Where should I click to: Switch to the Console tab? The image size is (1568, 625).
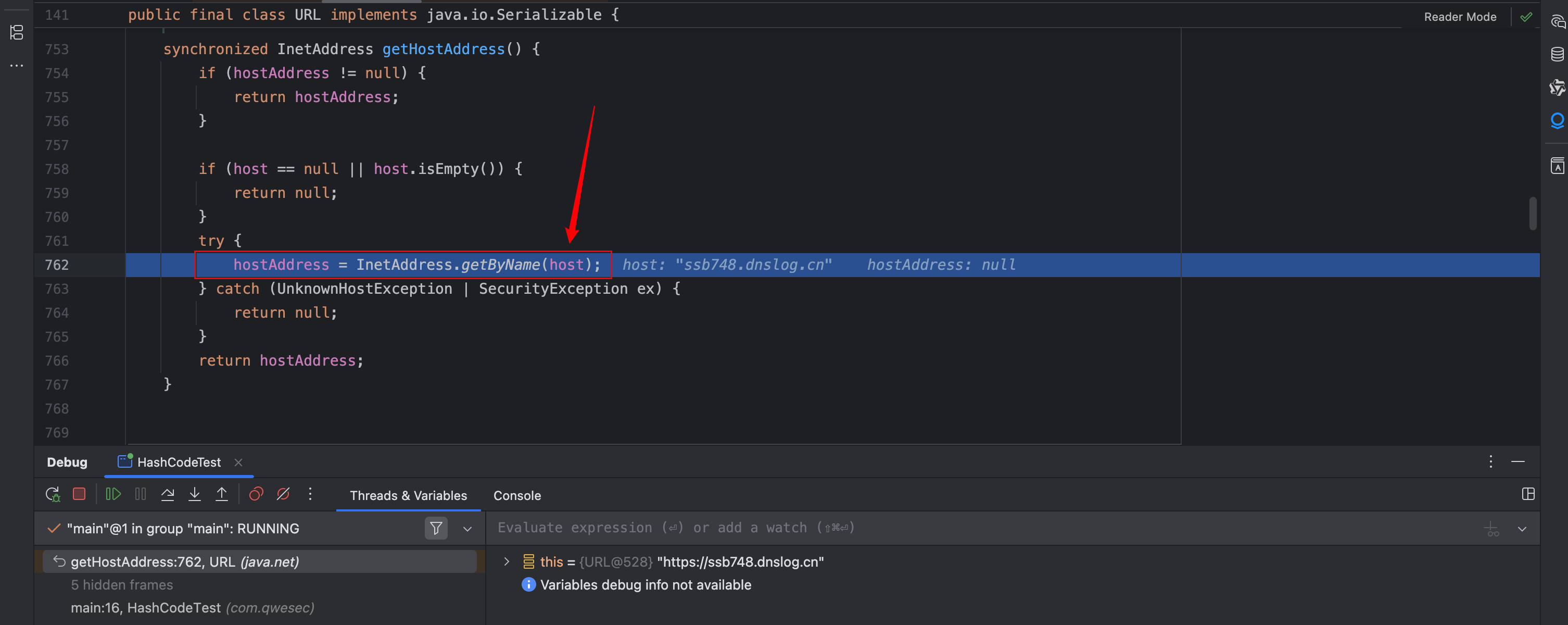[x=517, y=496]
